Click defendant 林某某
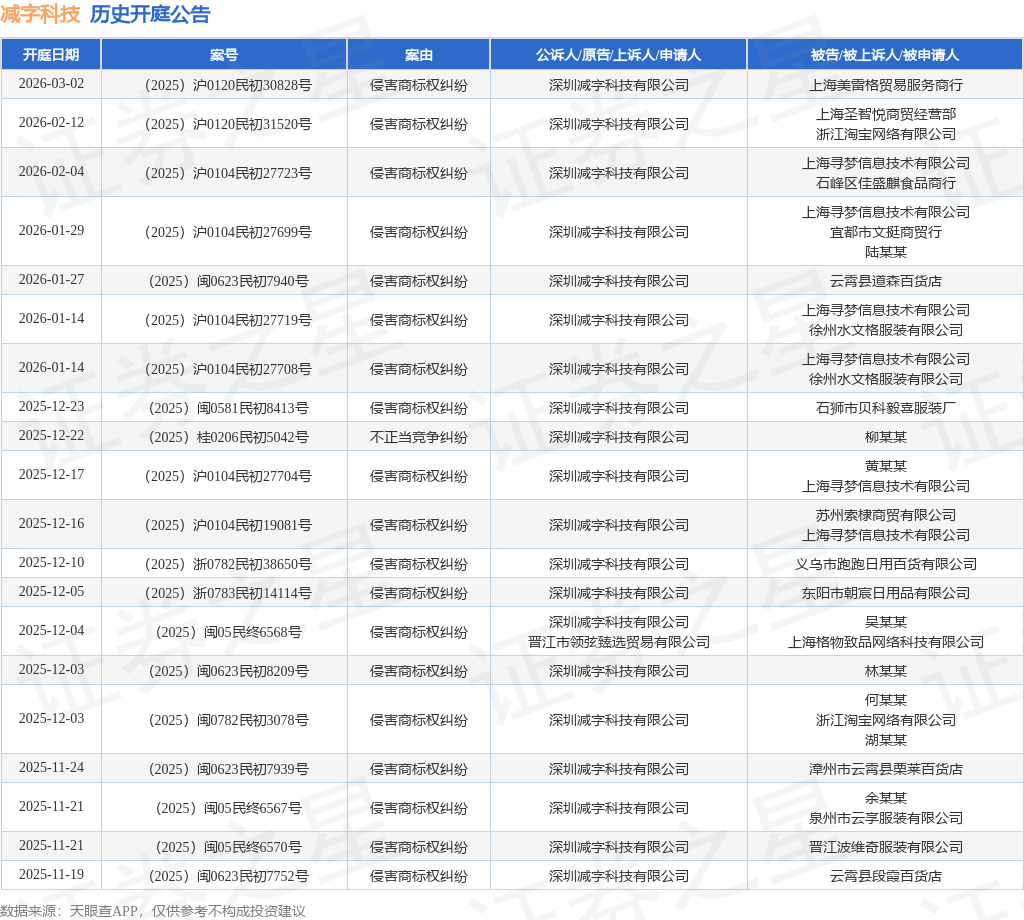 click(886, 671)
